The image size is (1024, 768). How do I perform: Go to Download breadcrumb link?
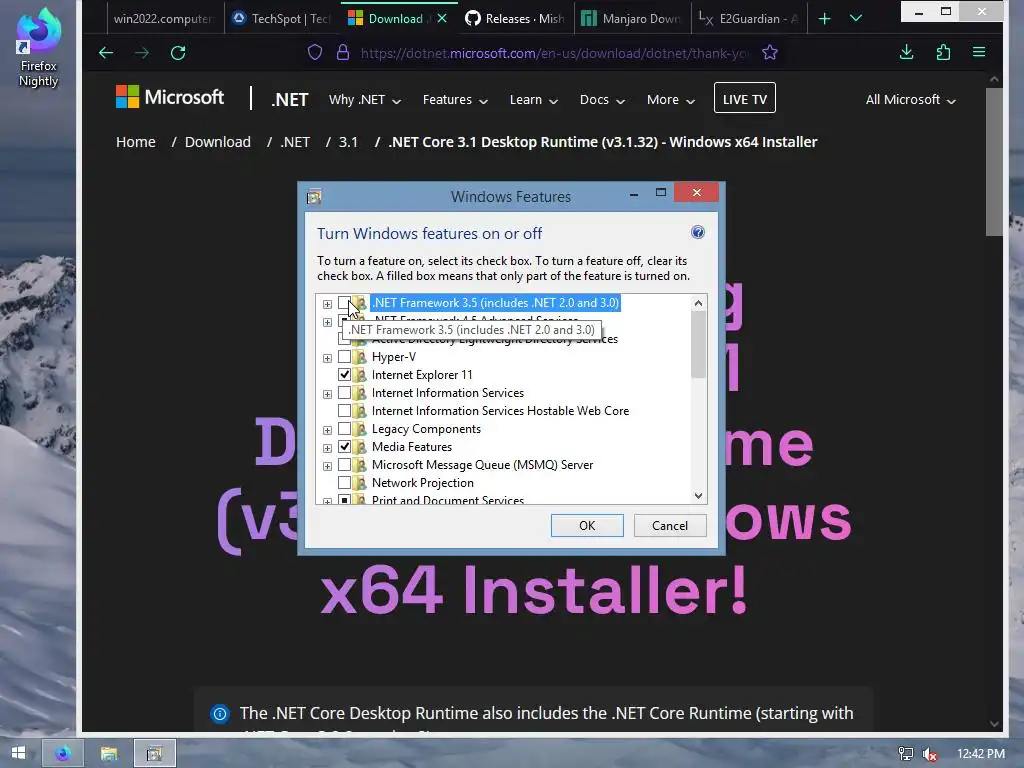point(217,142)
